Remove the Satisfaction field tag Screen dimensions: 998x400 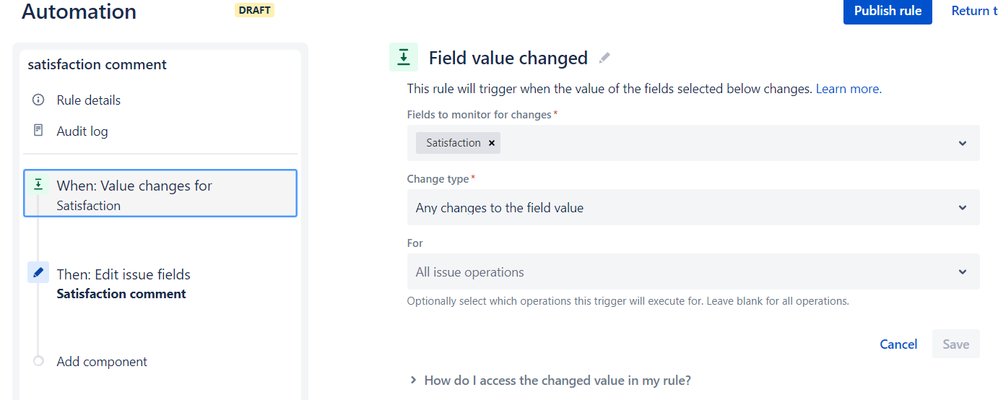(491, 143)
